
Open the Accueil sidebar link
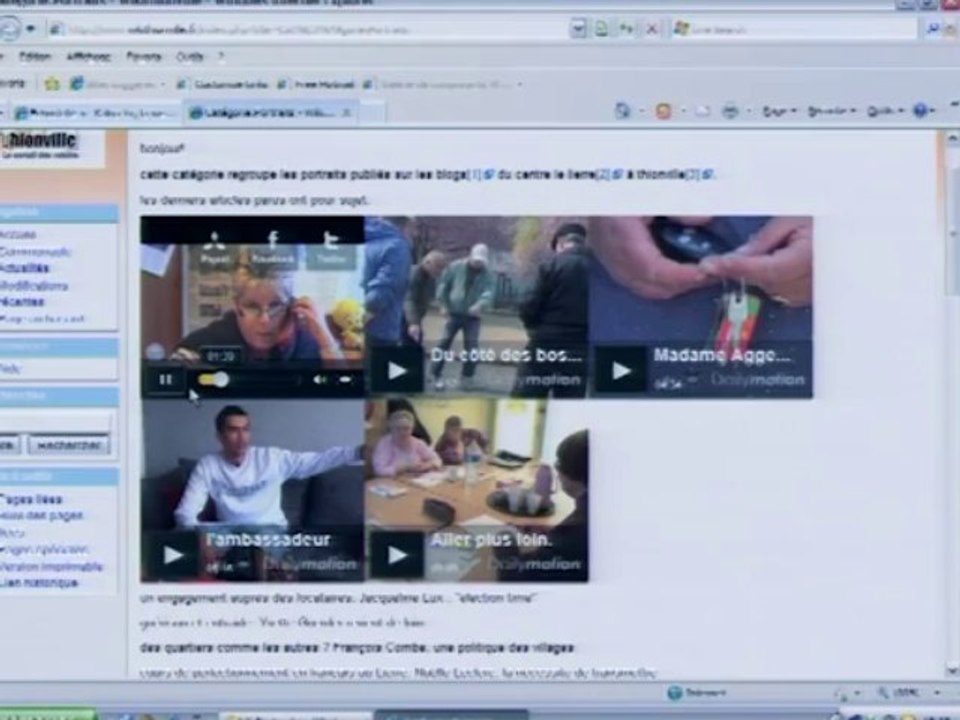click(18, 234)
